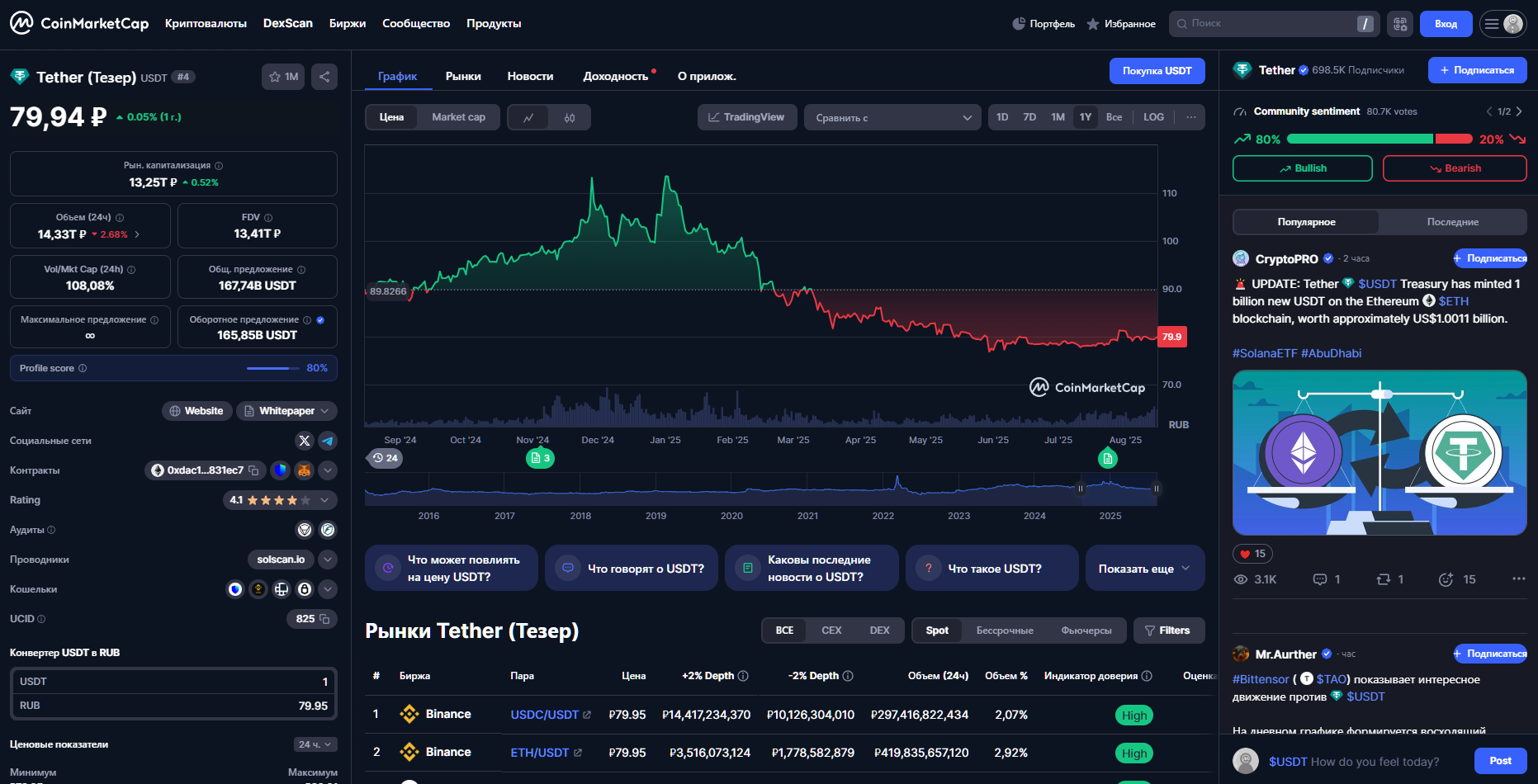
Task: Click the green news marker near Aug '25
Action: click(x=1108, y=458)
